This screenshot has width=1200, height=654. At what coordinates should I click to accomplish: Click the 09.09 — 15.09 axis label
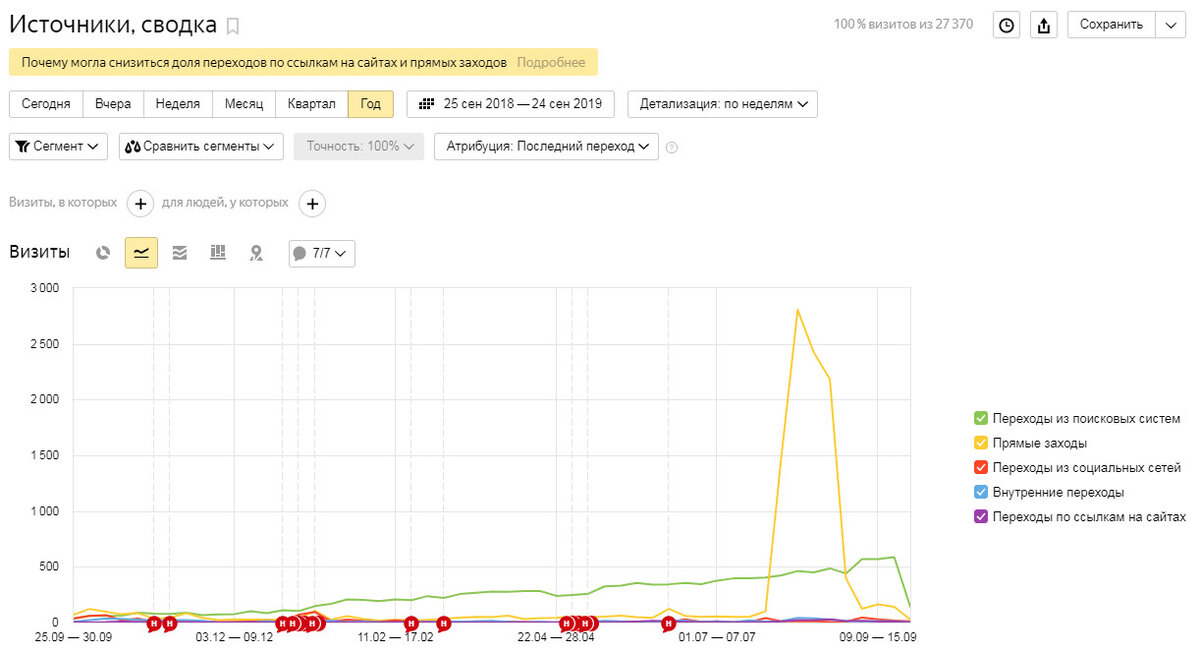879,636
